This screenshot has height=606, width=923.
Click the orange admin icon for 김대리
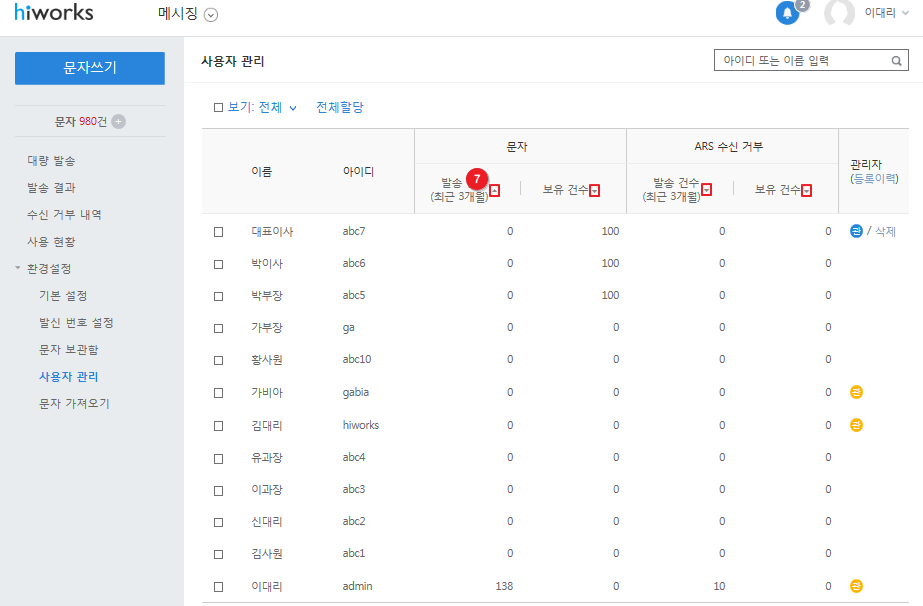(x=856, y=425)
